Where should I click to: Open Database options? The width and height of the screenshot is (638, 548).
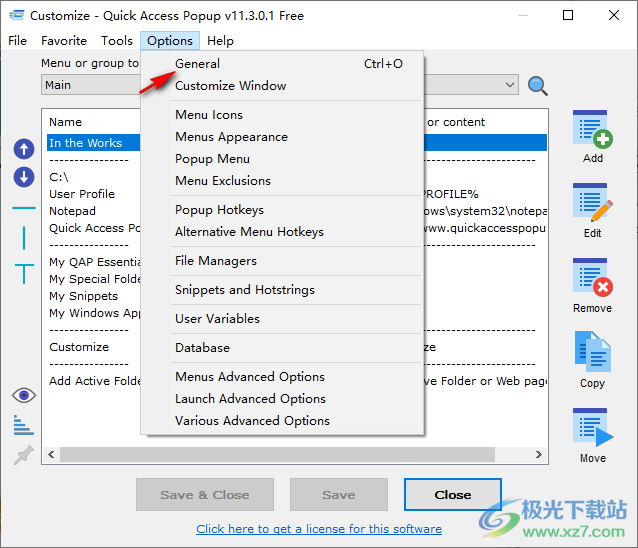click(282, 347)
